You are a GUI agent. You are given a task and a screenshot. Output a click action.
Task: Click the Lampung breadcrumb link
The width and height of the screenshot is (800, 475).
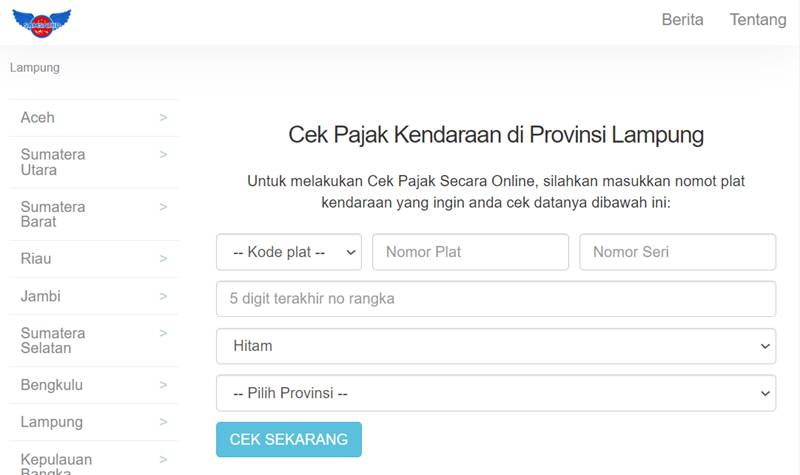(x=35, y=67)
